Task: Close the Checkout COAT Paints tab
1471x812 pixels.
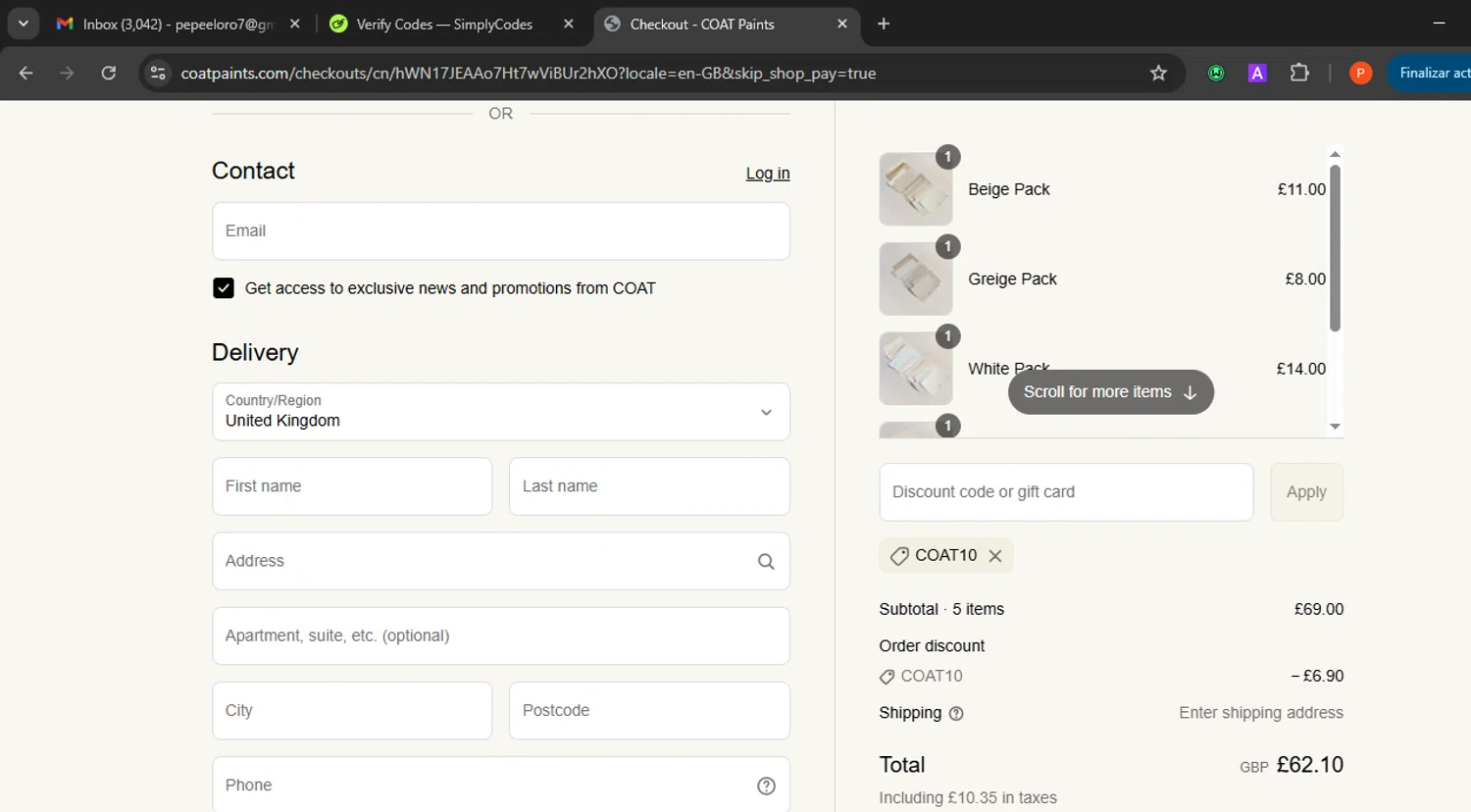Action: 842,24
